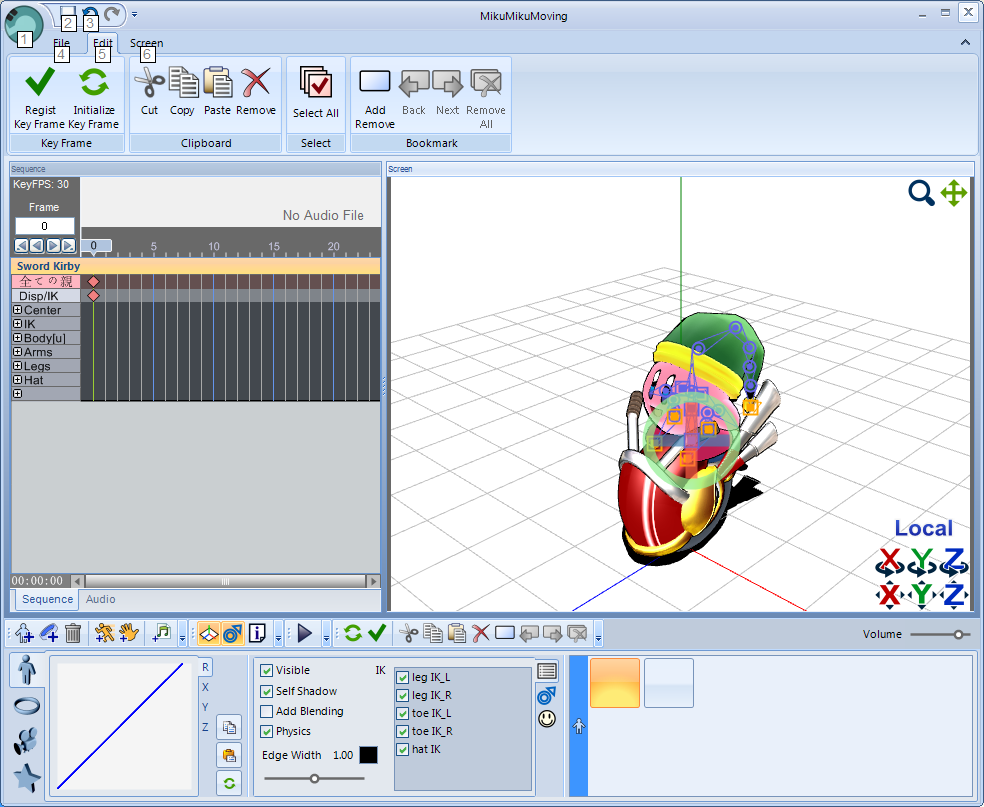The image size is (984, 807).
Task: Activate the magnifier zoom tool in Screen view
Action: 921,193
